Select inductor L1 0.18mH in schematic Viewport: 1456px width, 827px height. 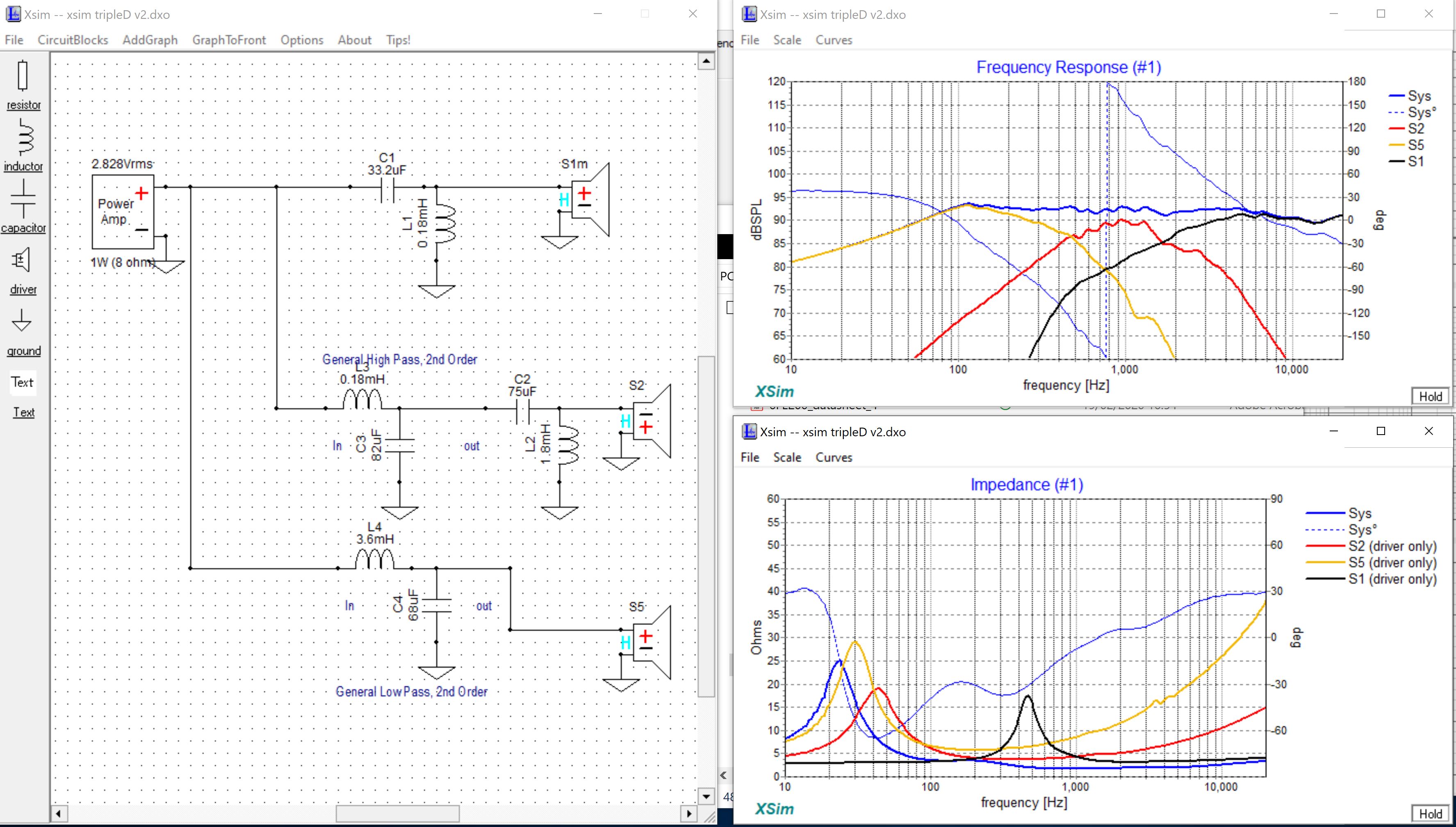[445, 224]
